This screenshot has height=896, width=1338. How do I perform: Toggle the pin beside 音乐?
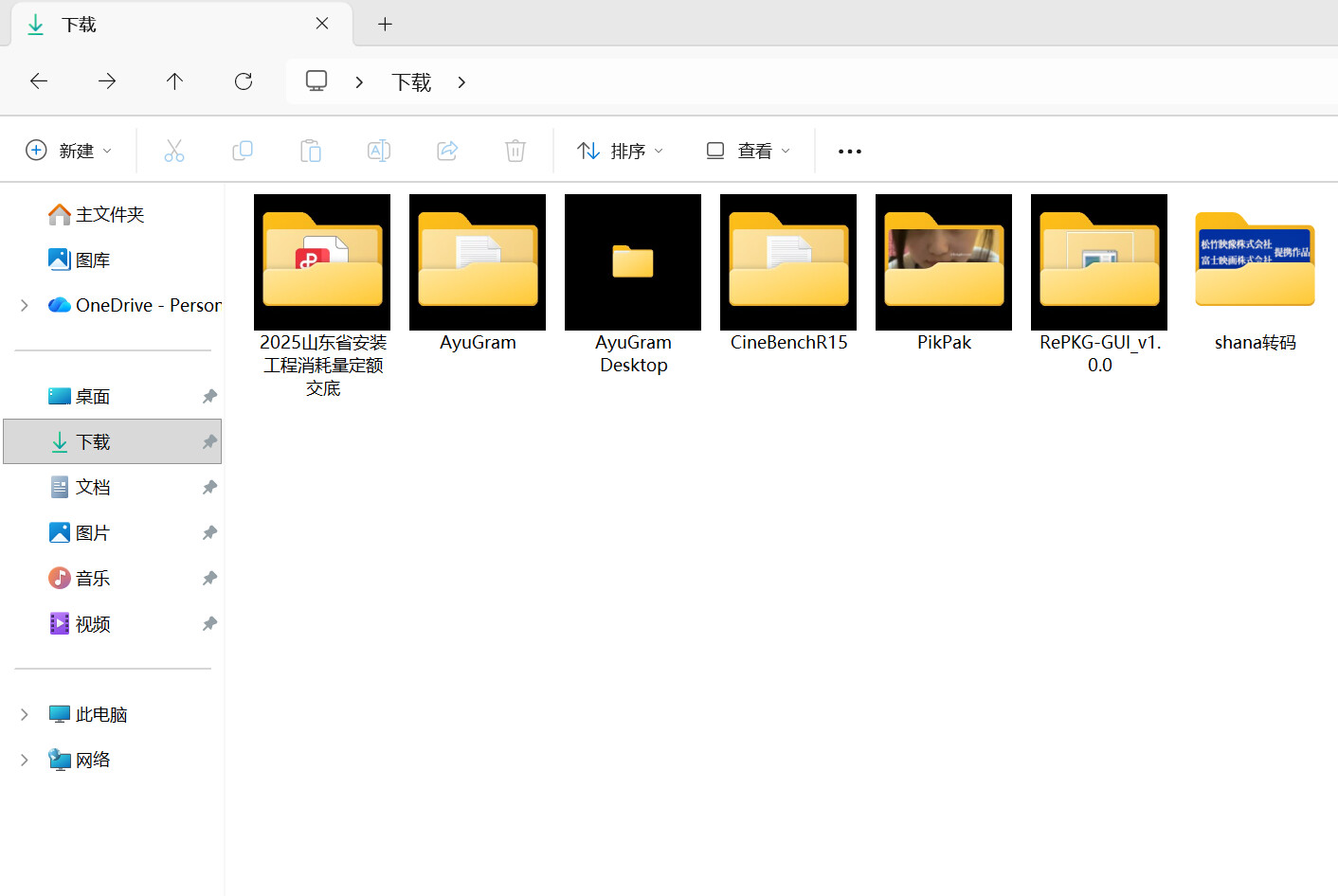[209, 579]
